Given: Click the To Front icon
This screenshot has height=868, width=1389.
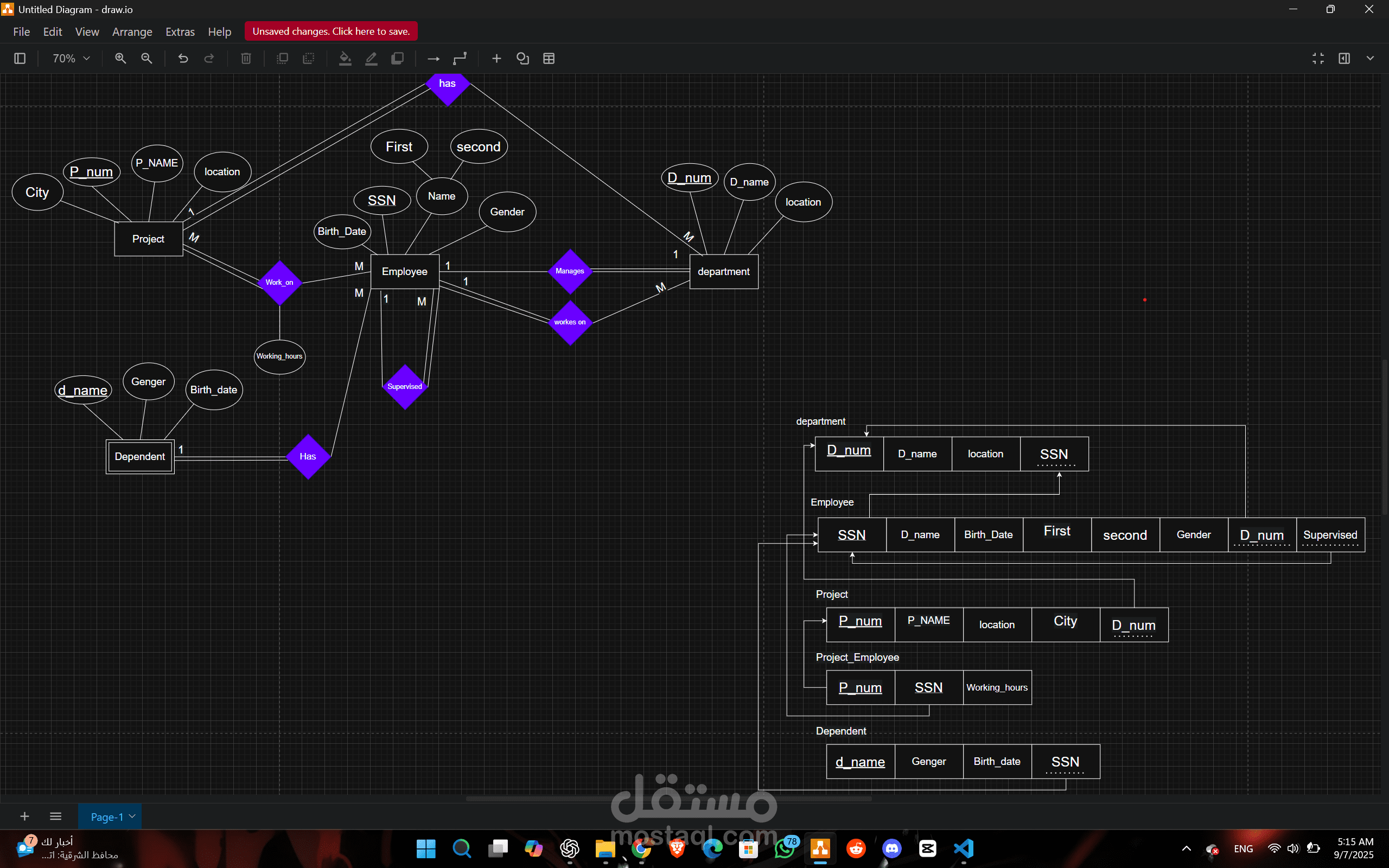Looking at the screenshot, I should (x=282, y=59).
